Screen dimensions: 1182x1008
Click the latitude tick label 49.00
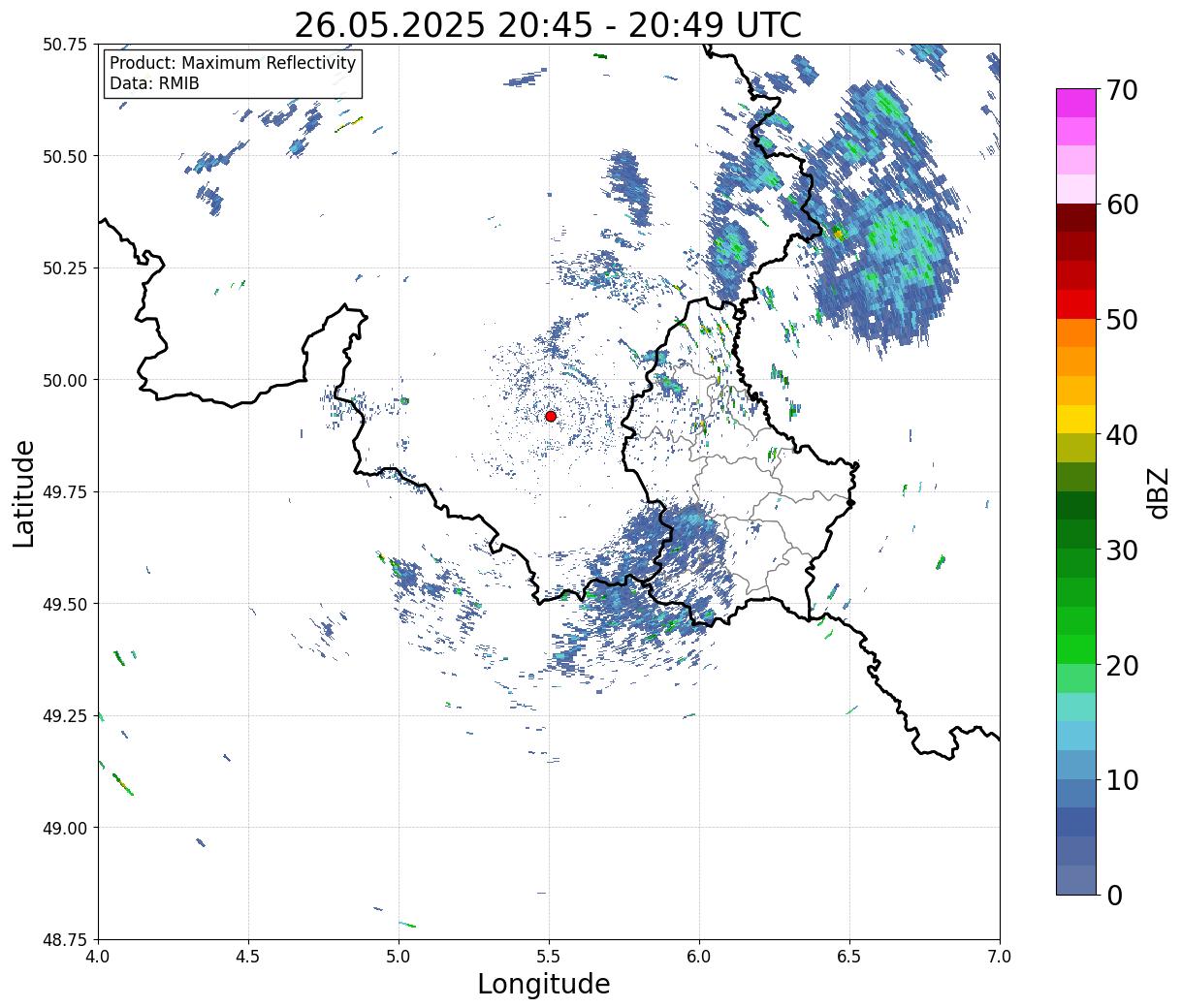(x=64, y=828)
